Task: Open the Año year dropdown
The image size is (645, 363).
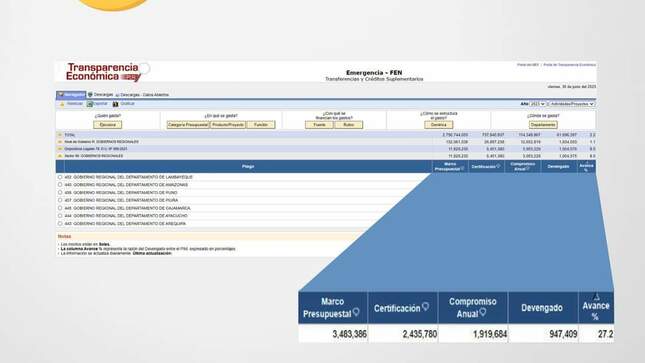Action: [x=538, y=104]
